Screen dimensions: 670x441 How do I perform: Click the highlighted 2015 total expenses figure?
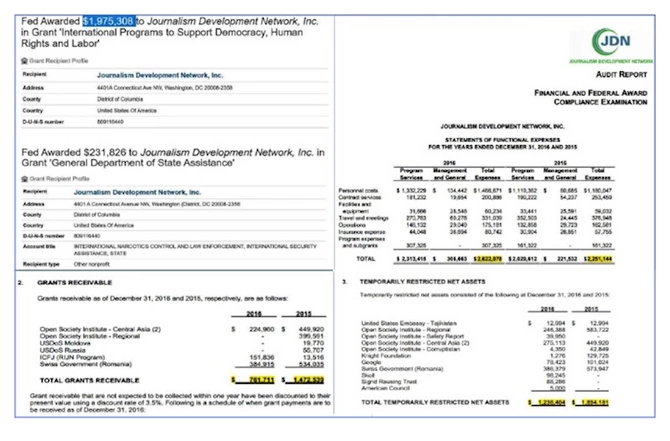(598, 259)
